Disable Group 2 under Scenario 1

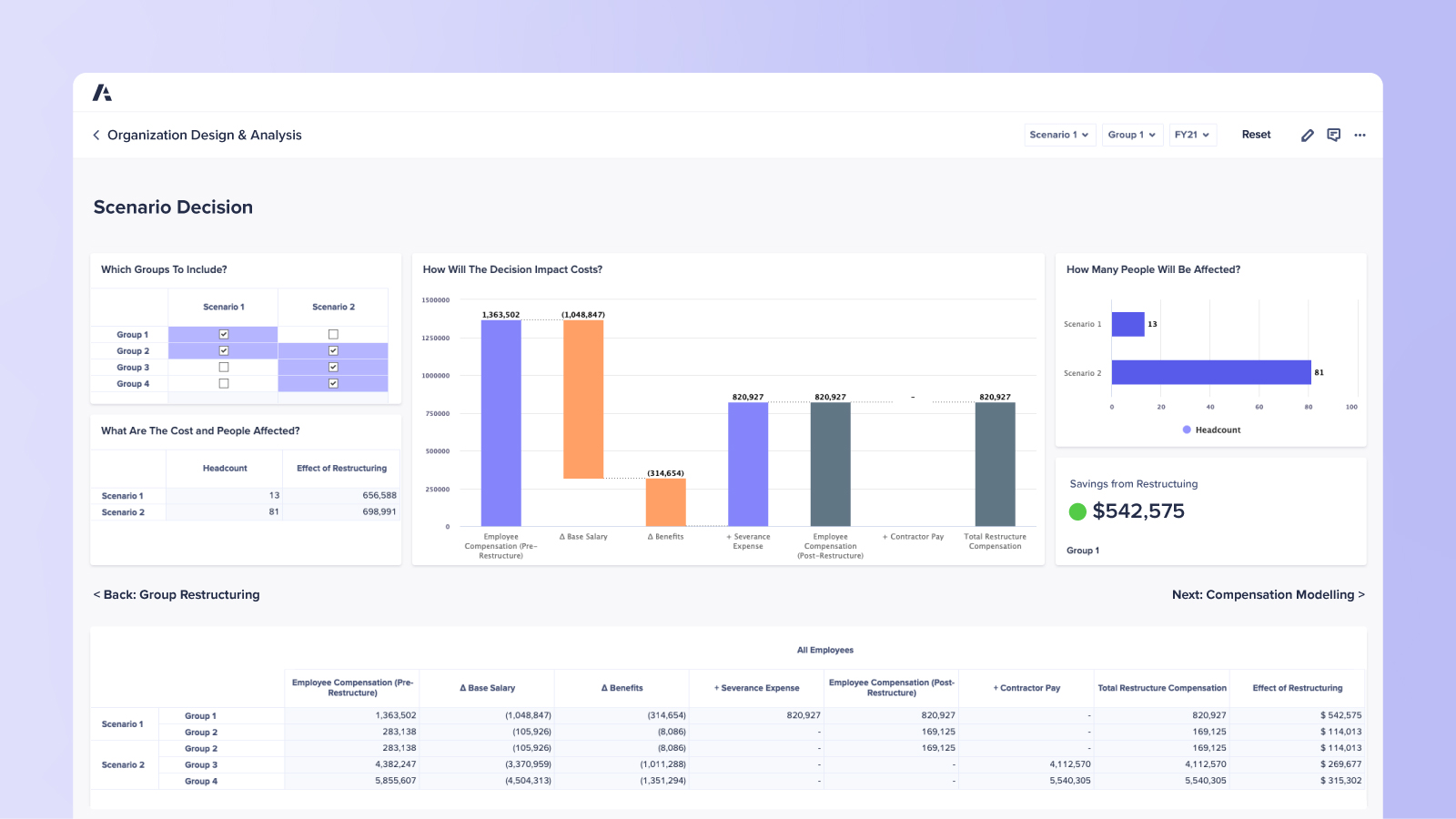tap(223, 350)
